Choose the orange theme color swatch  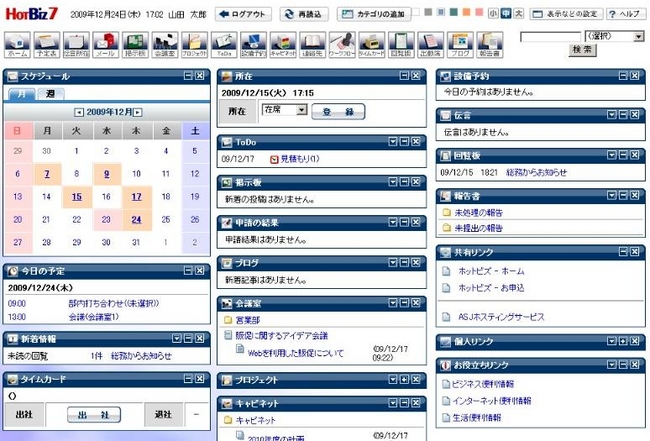[467, 12]
